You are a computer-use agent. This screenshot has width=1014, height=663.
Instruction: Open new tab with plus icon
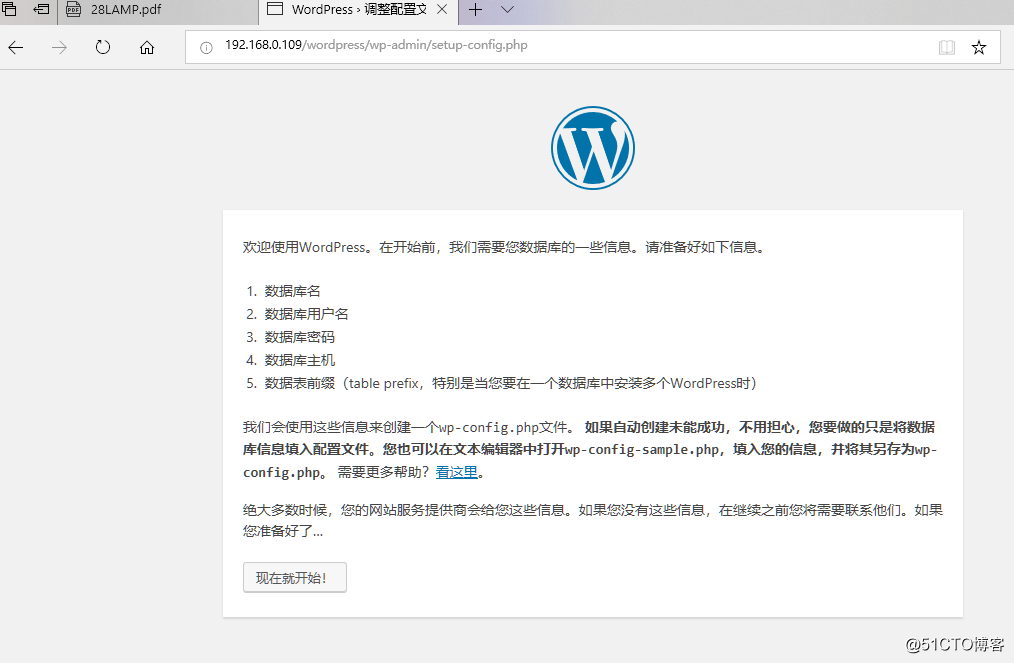475,10
